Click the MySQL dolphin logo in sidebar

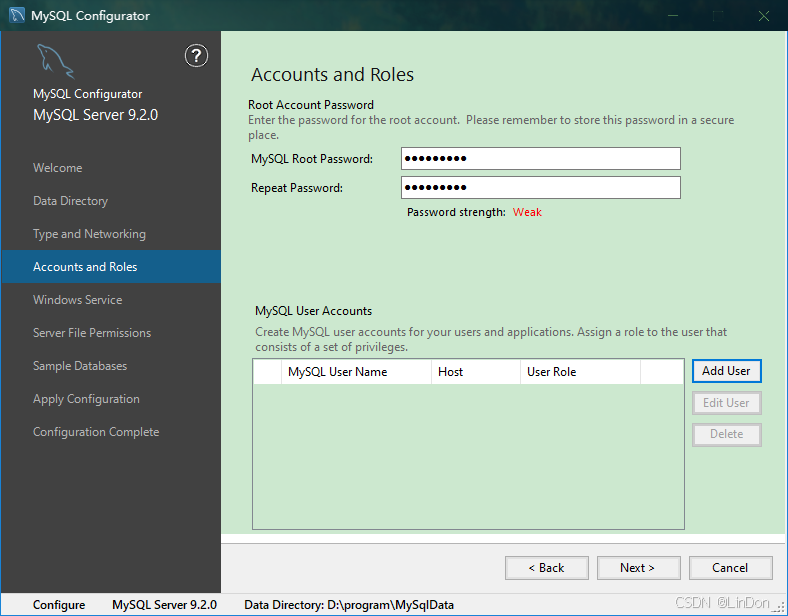(55, 61)
